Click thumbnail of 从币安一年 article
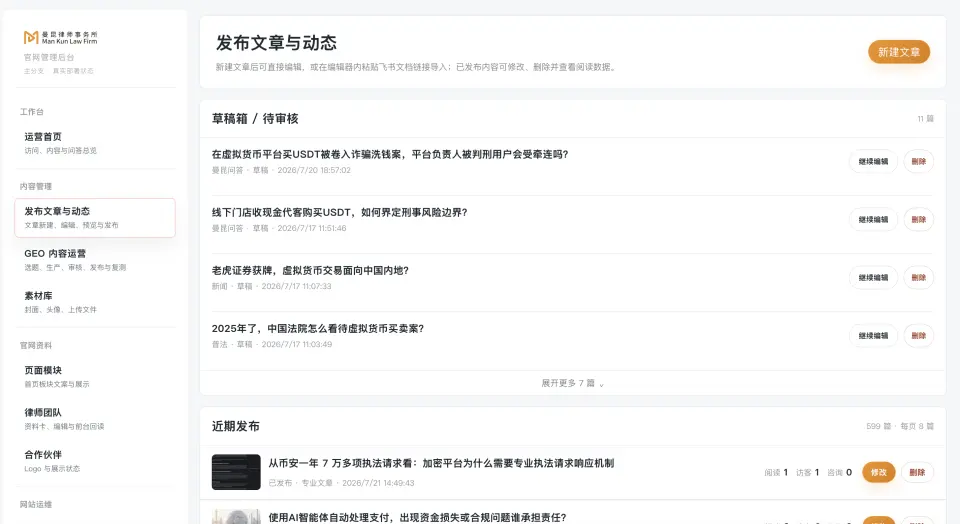This screenshot has height=524, width=960. tap(236, 472)
